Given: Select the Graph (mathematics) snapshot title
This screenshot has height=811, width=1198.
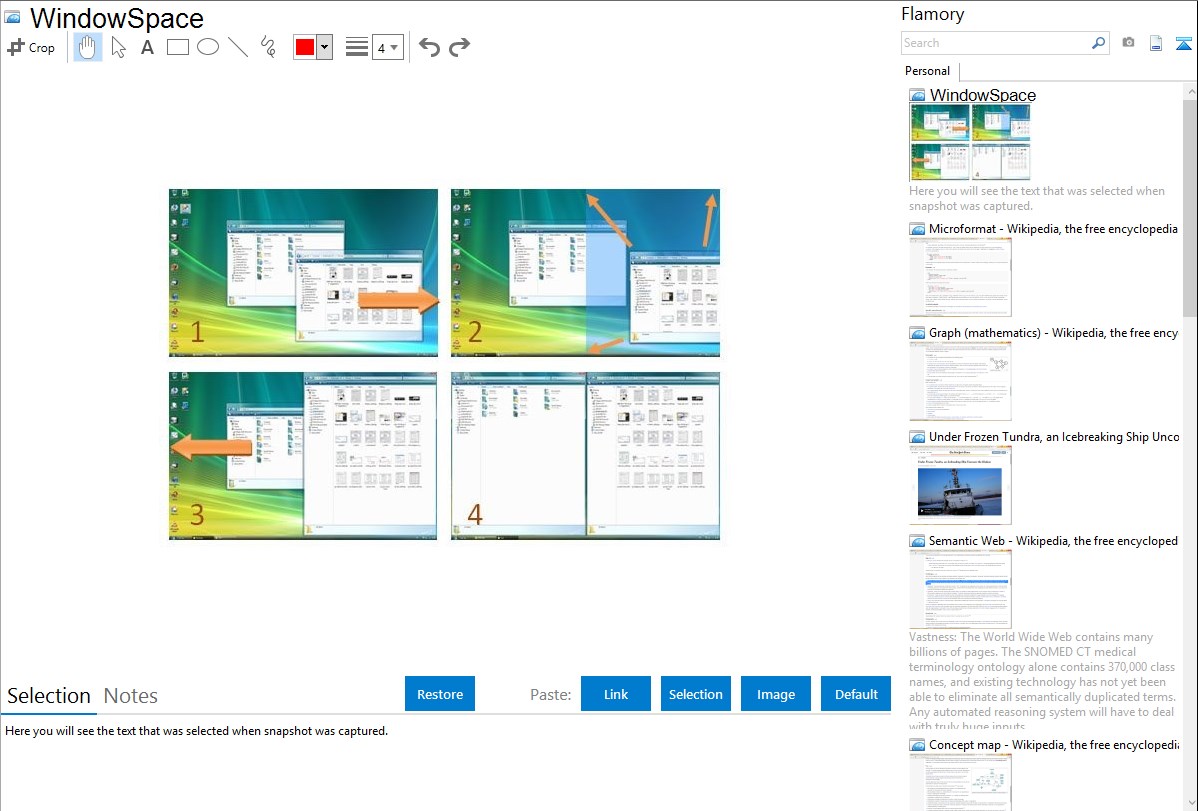Looking at the screenshot, I should 1053,333.
